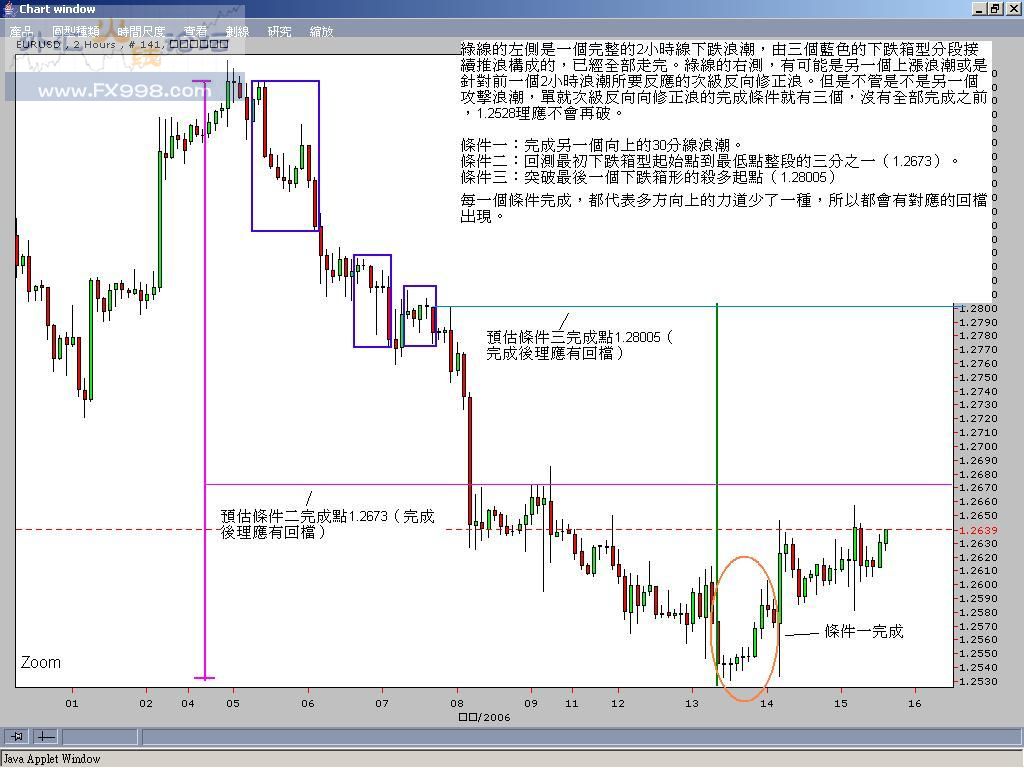Click date label 16 on the time axis
1024x768 pixels.
(914, 703)
